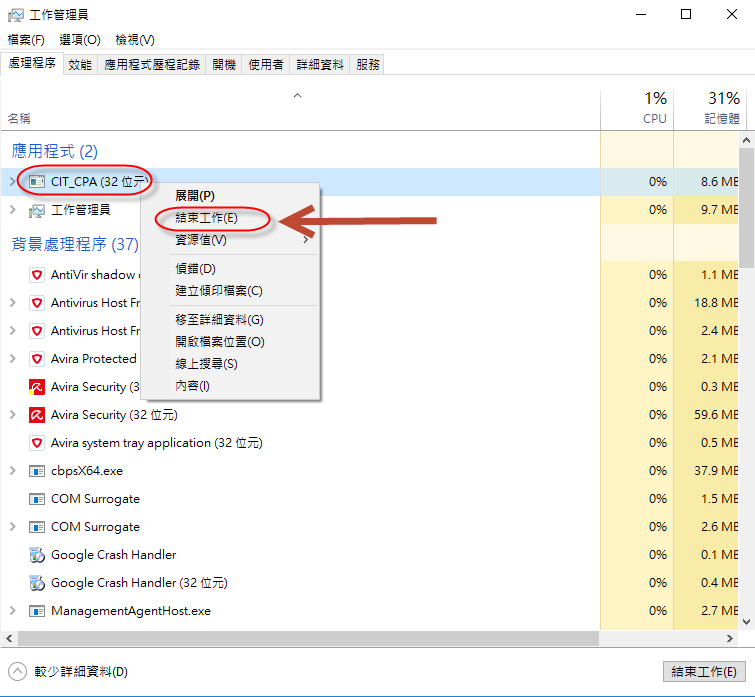Click the AntiVir shadow process icon
This screenshot has width=755, height=697.
tap(37, 275)
